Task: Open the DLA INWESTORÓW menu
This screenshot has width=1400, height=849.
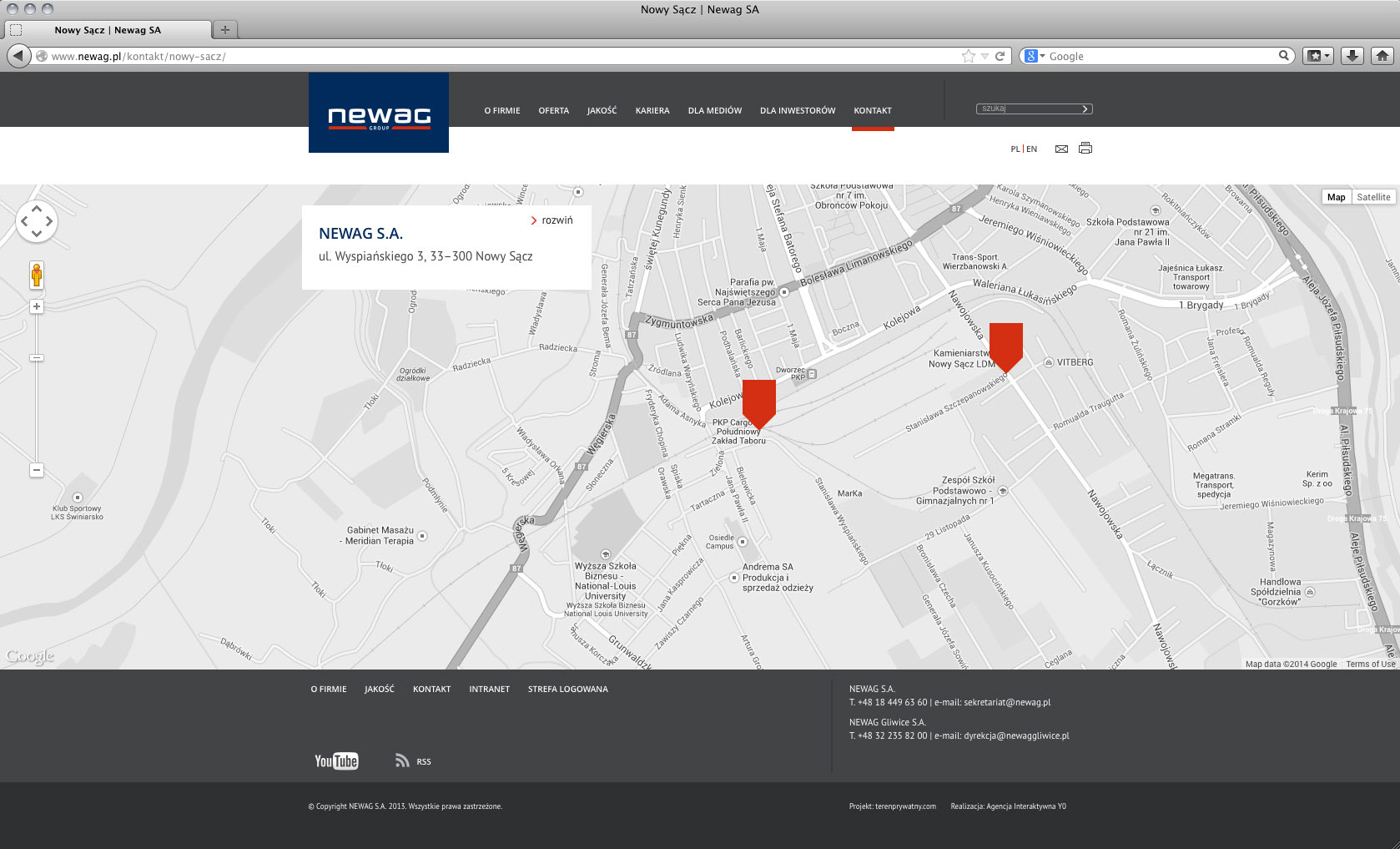Action: coord(798,110)
